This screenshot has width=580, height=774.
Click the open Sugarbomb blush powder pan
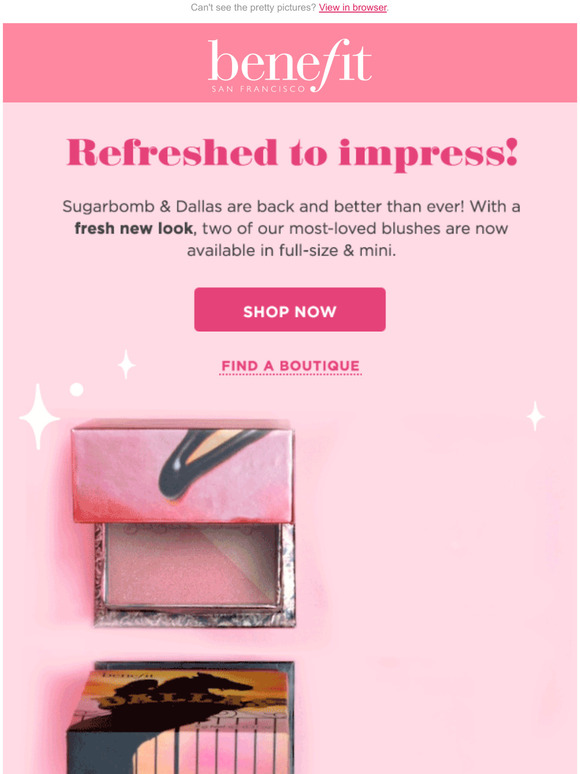click(x=192, y=564)
